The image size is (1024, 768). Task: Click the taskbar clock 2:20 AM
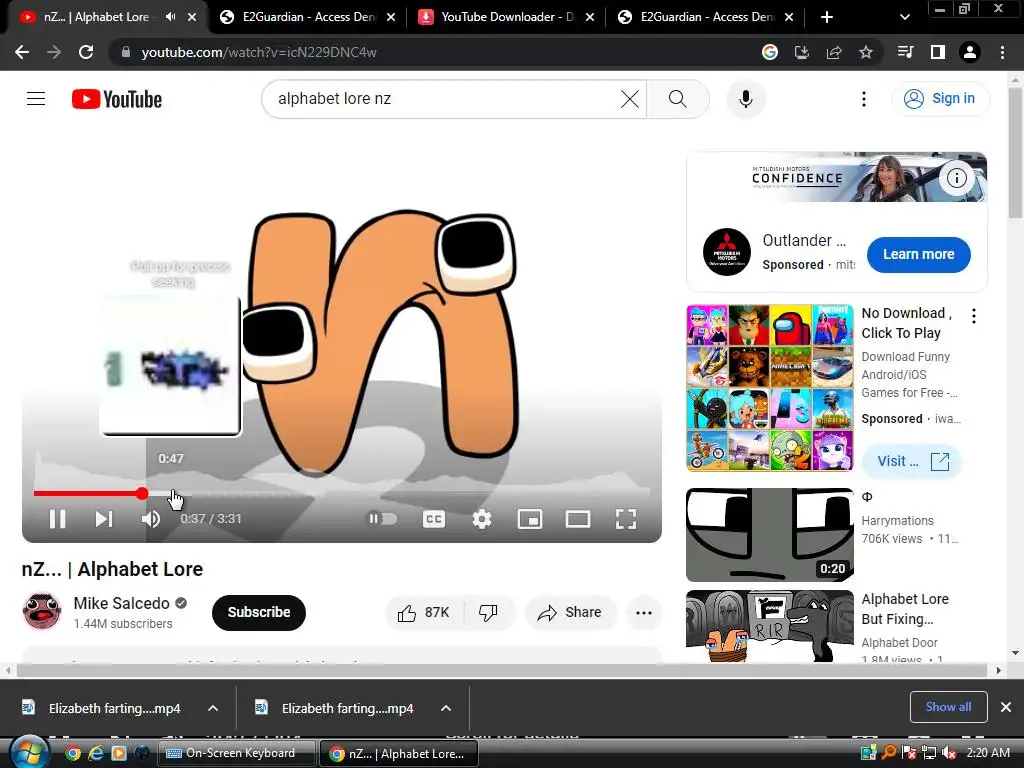(988, 753)
